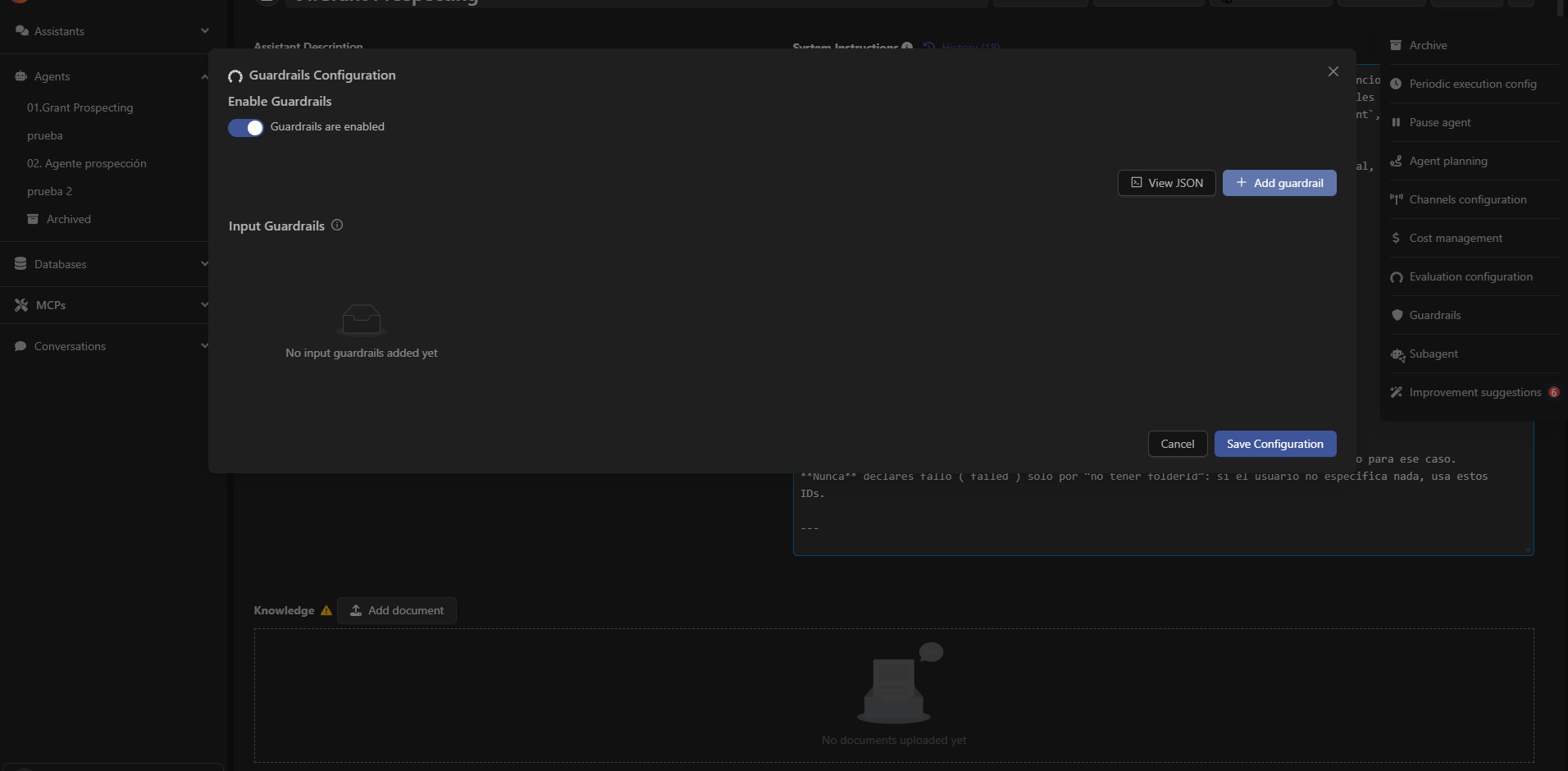Select Guardrails menu item
The width and height of the screenshot is (1568, 771).
click(1474, 315)
